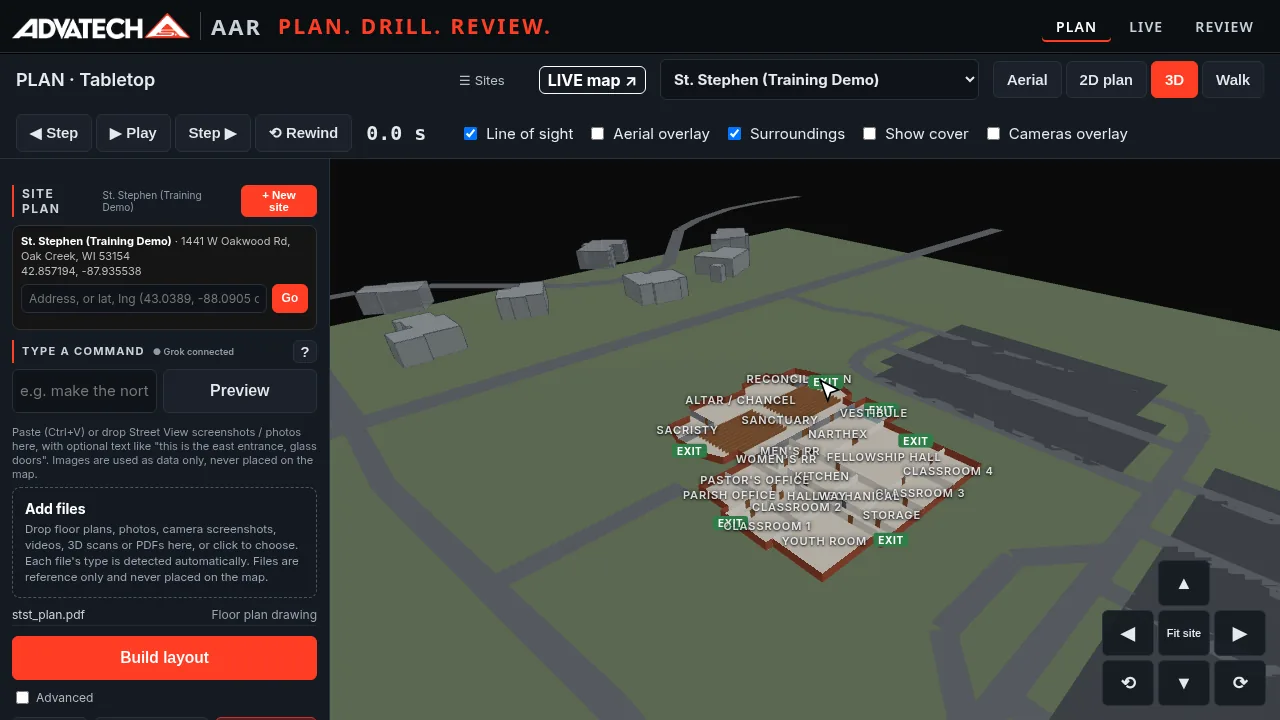Select the stst_plan.pdf file row
Image resolution: width=1280 pixels, height=720 pixels.
point(164,615)
